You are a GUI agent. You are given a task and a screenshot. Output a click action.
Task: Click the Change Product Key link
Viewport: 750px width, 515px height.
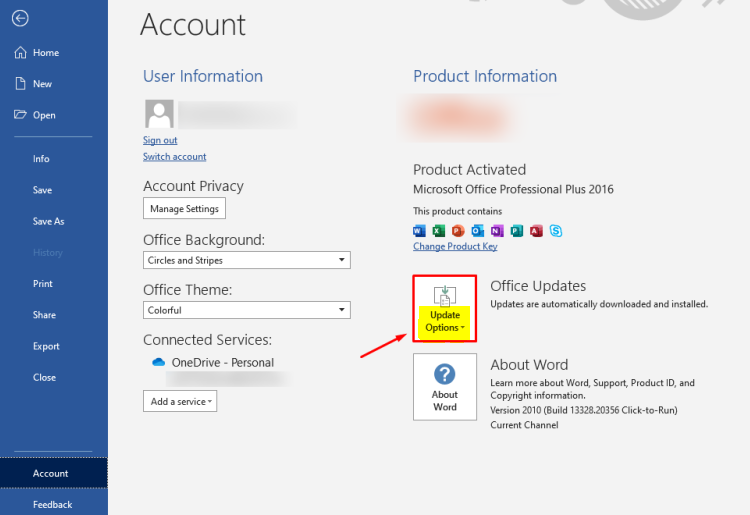(455, 246)
